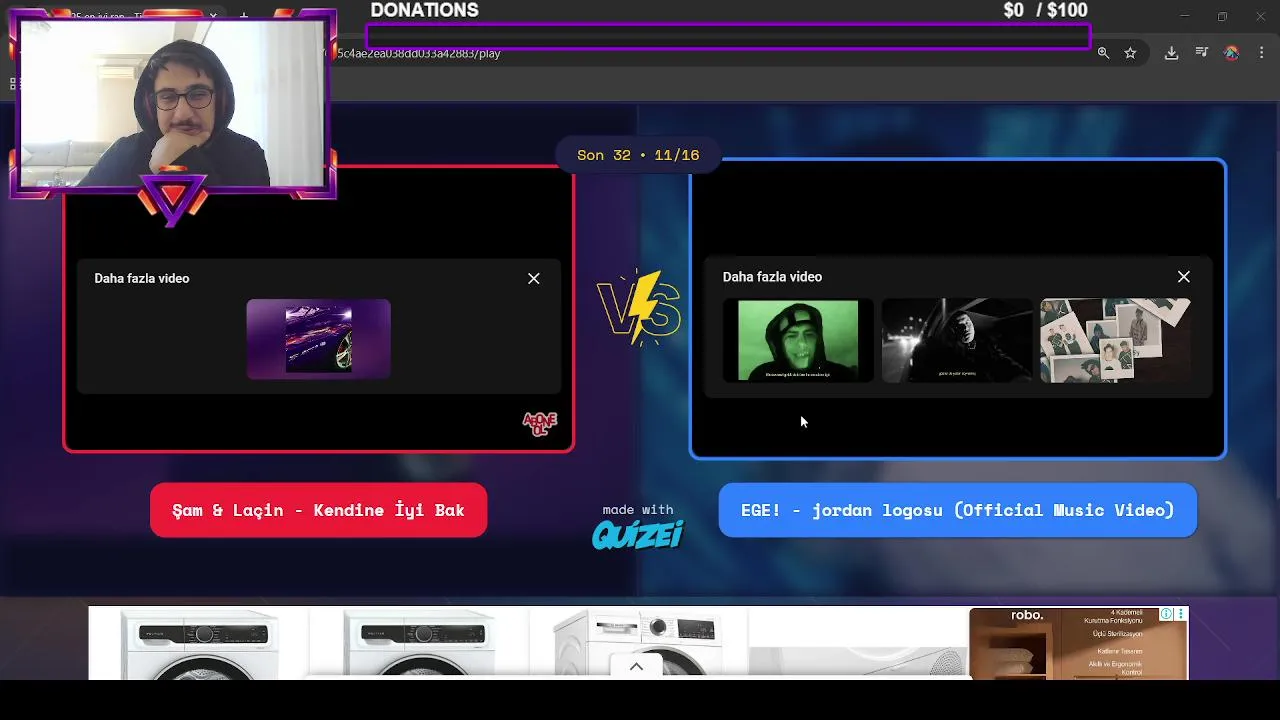Image resolution: width=1280 pixels, height=720 pixels.
Task: Click the browser zoom magnifier icon
Action: (1103, 53)
